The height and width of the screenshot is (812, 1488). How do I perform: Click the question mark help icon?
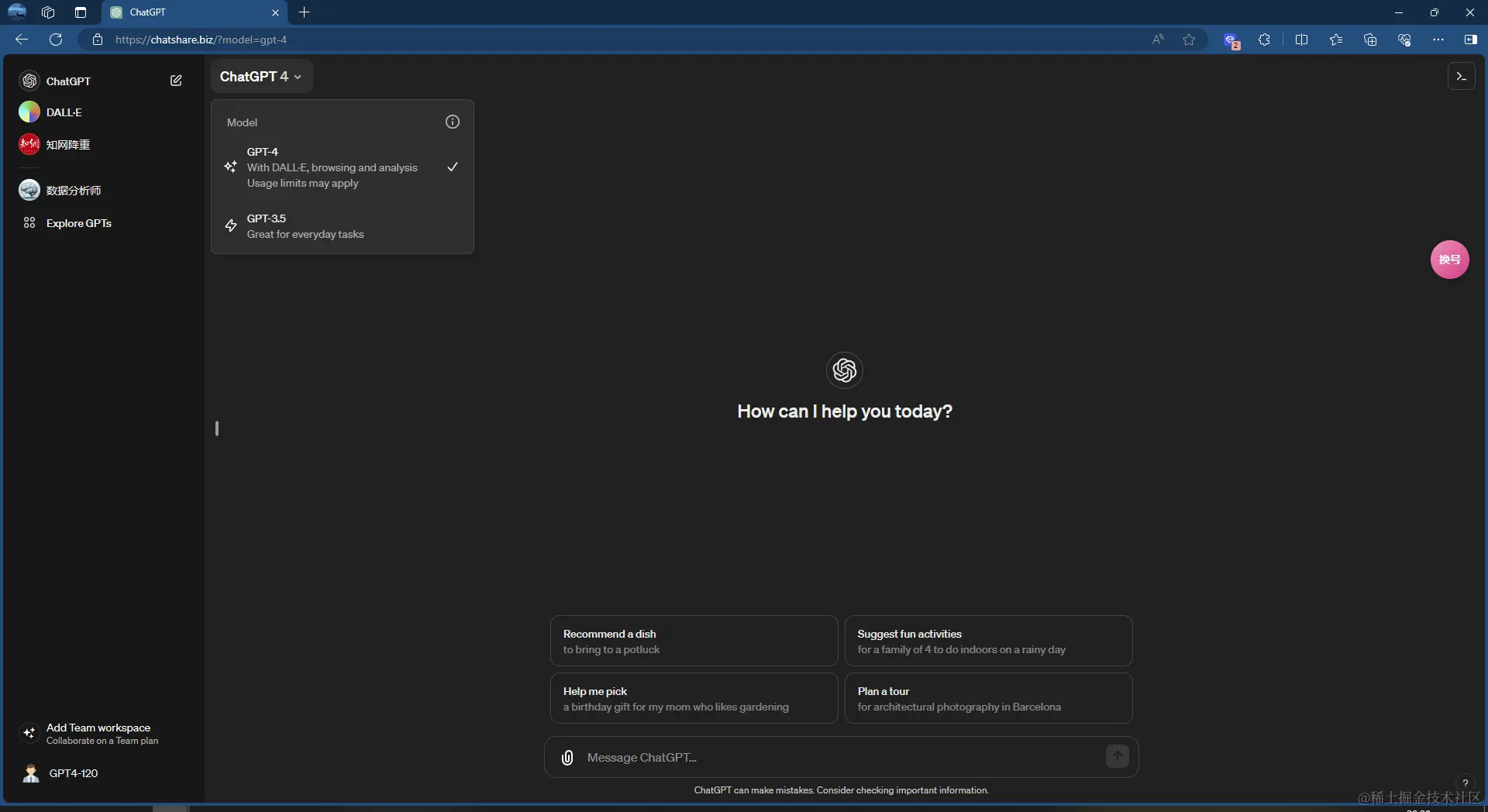[x=1465, y=783]
